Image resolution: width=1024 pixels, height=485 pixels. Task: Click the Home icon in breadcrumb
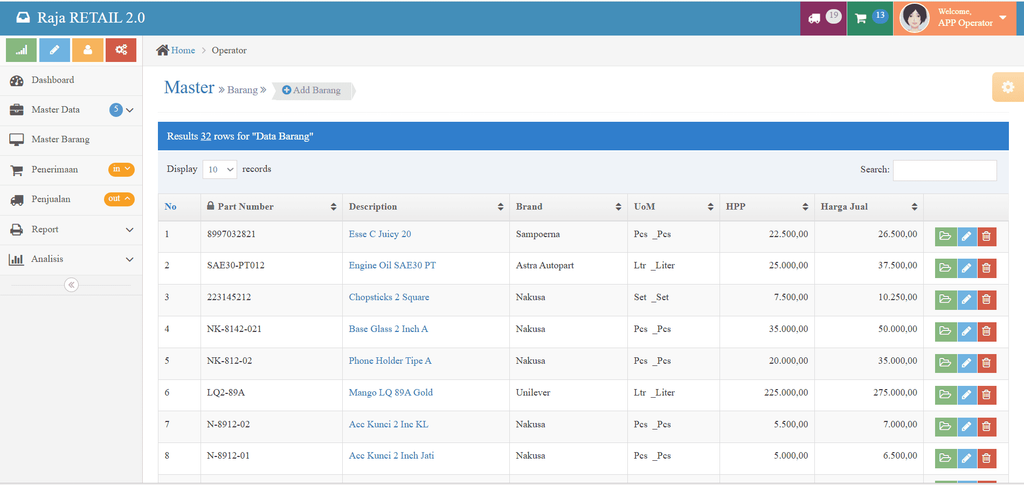point(163,50)
